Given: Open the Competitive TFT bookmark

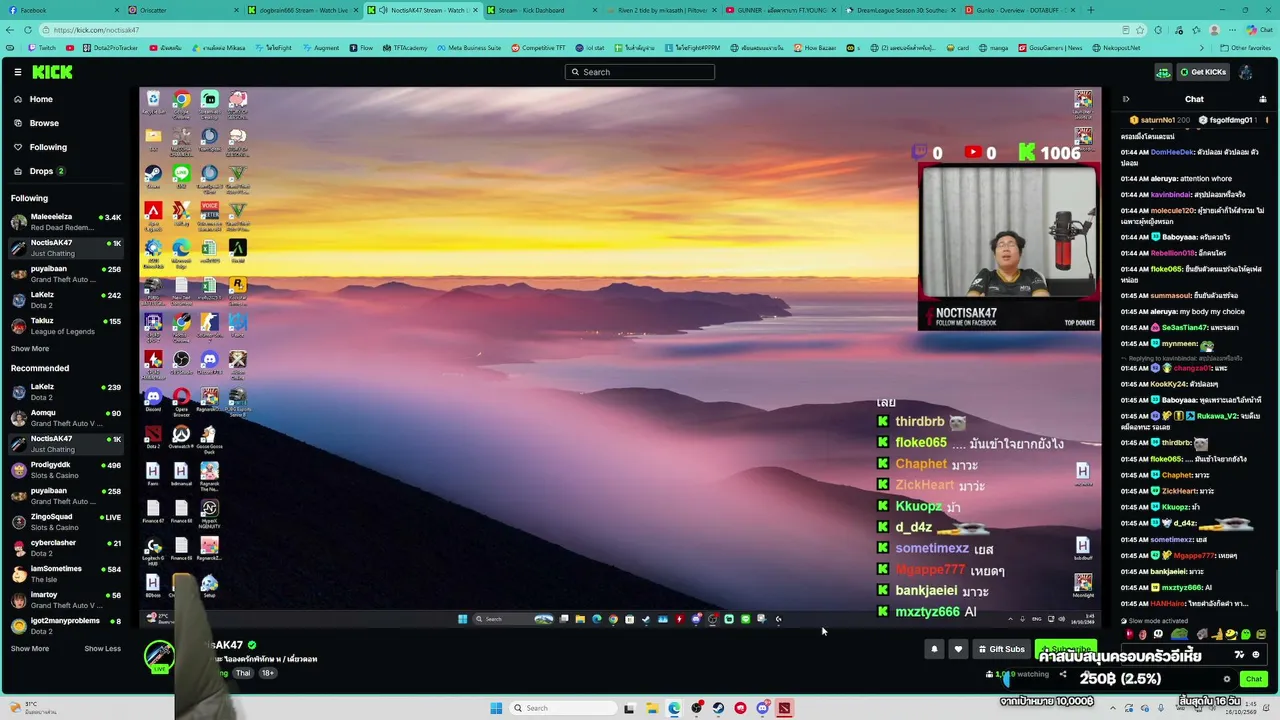Looking at the screenshot, I should pos(538,48).
